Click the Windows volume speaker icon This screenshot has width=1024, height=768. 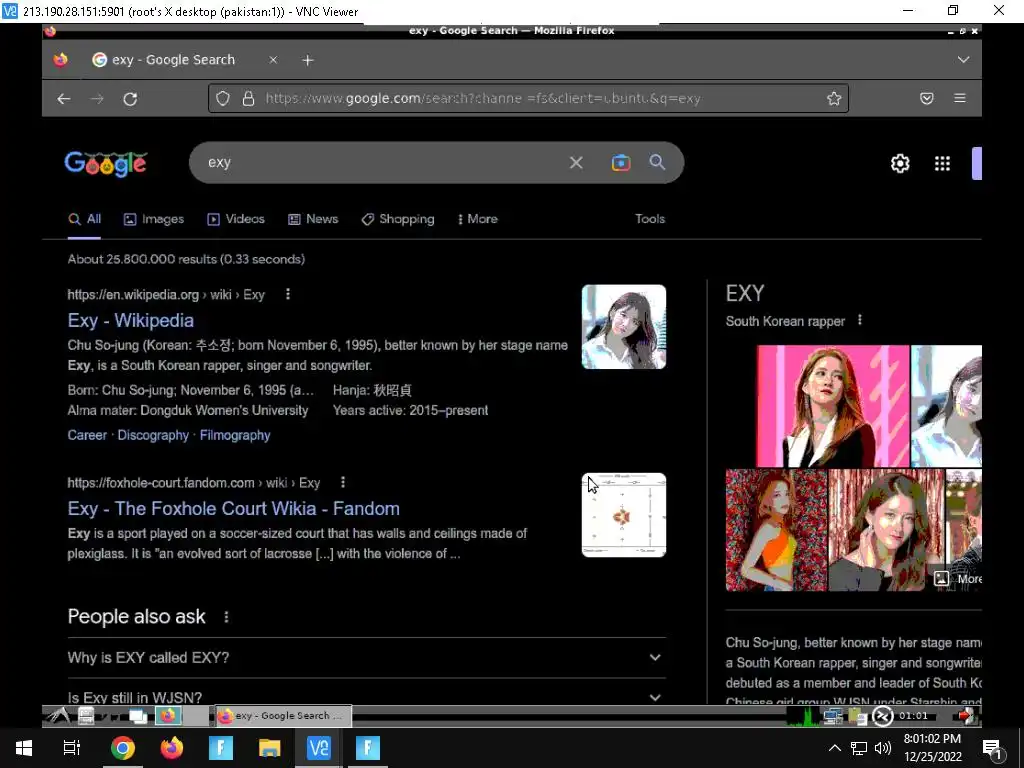click(x=882, y=748)
